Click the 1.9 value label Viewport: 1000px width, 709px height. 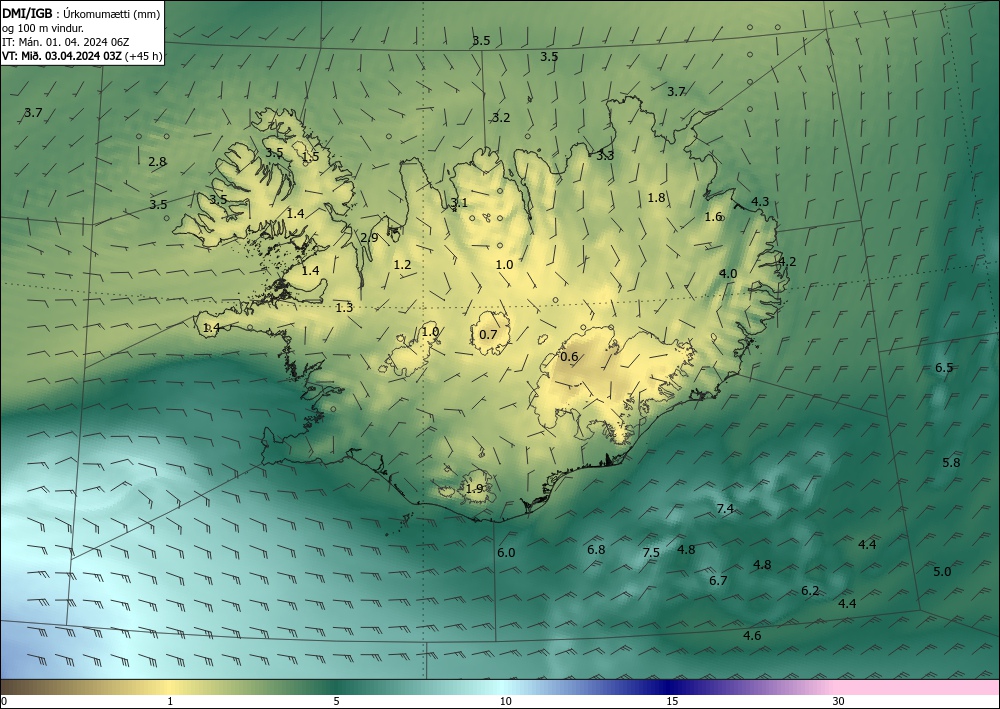tap(474, 489)
